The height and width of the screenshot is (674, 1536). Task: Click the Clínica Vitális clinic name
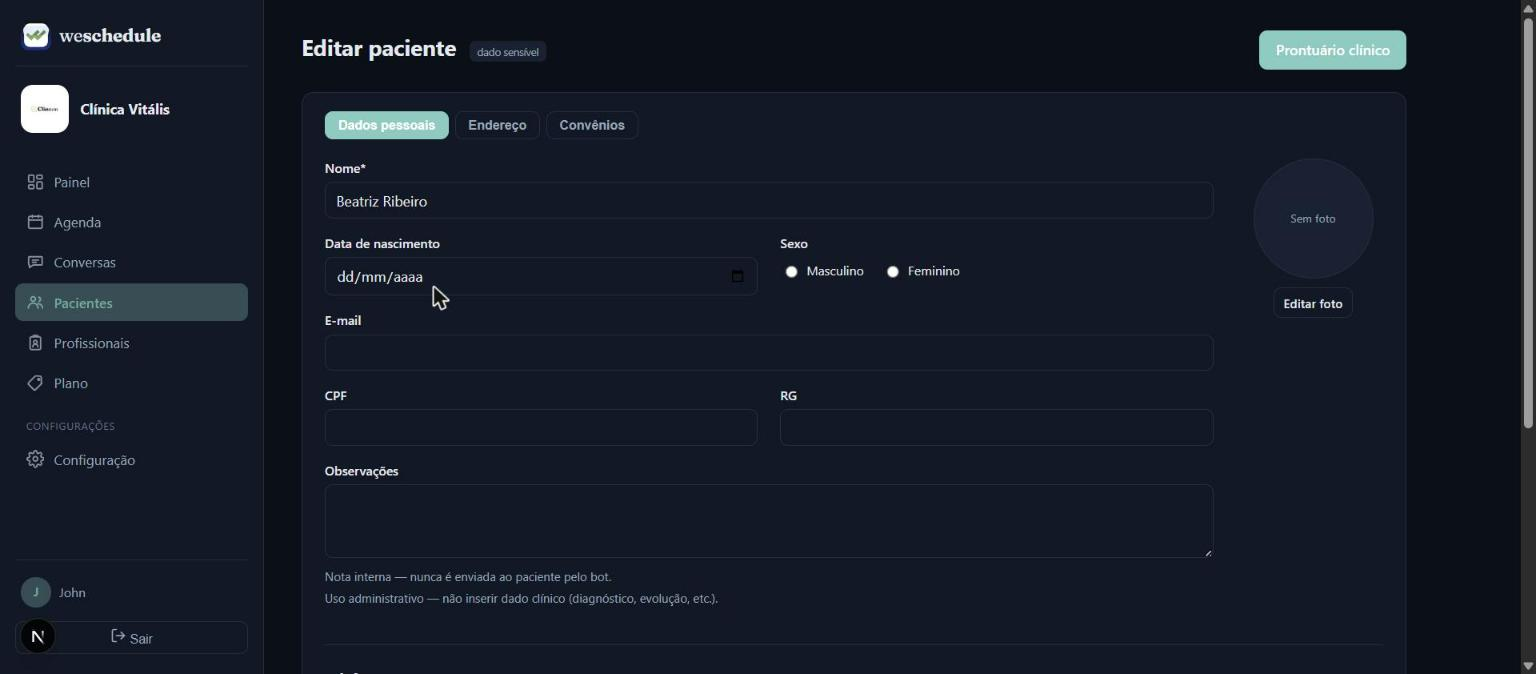click(x=125, y=109)
